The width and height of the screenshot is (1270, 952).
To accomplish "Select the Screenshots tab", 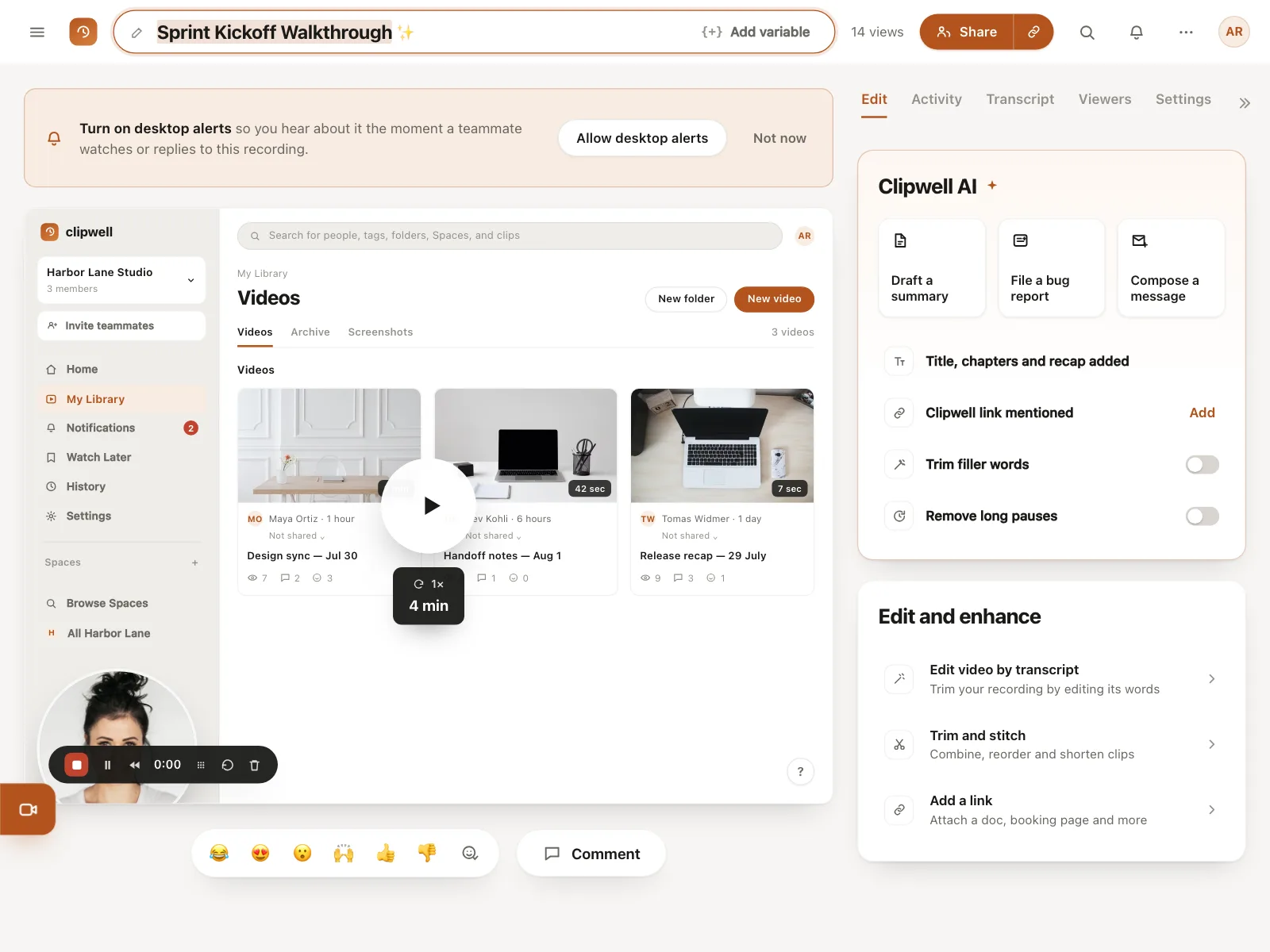I will (x=380, y=332).
